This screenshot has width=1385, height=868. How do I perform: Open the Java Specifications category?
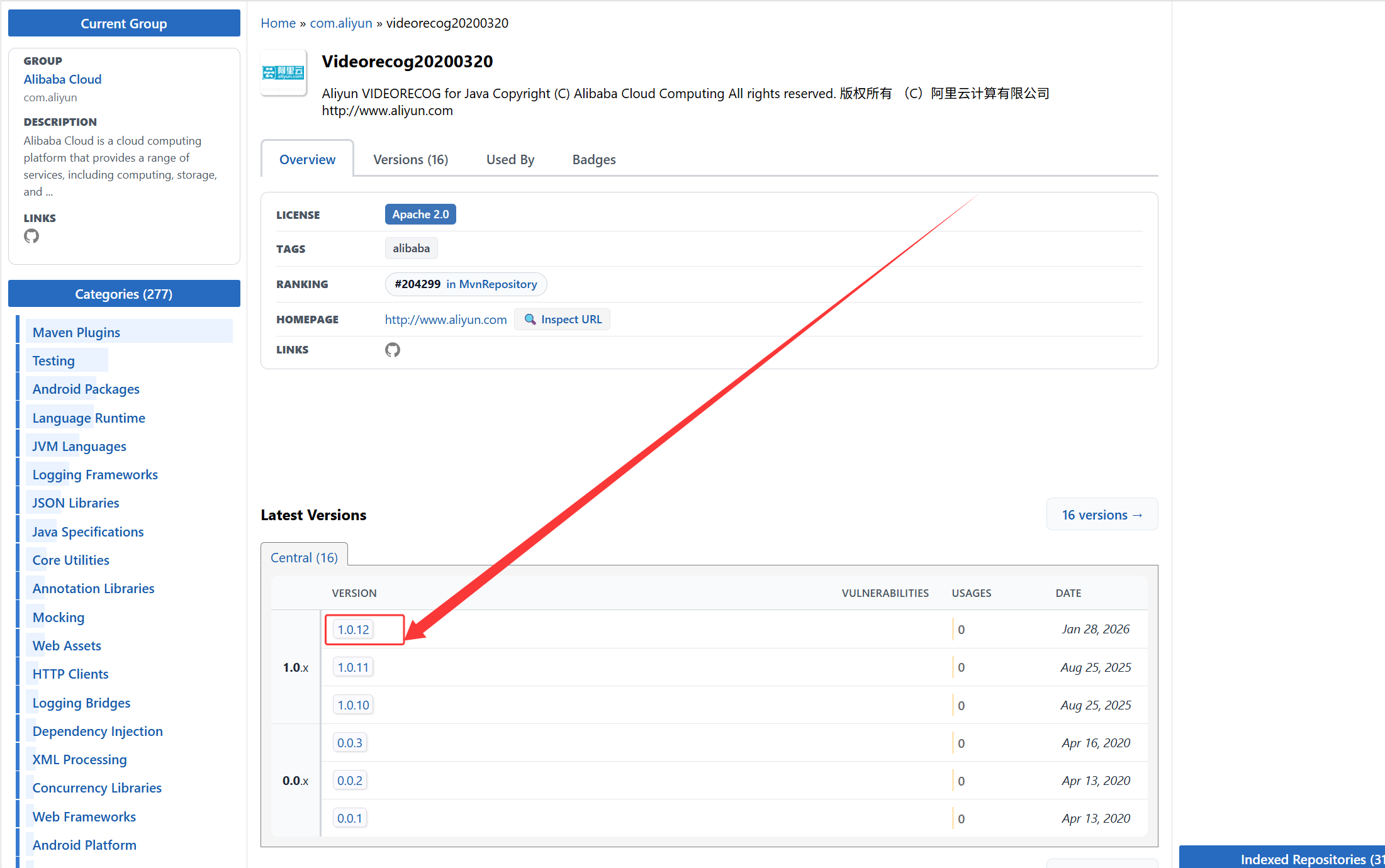coord(88,531)
